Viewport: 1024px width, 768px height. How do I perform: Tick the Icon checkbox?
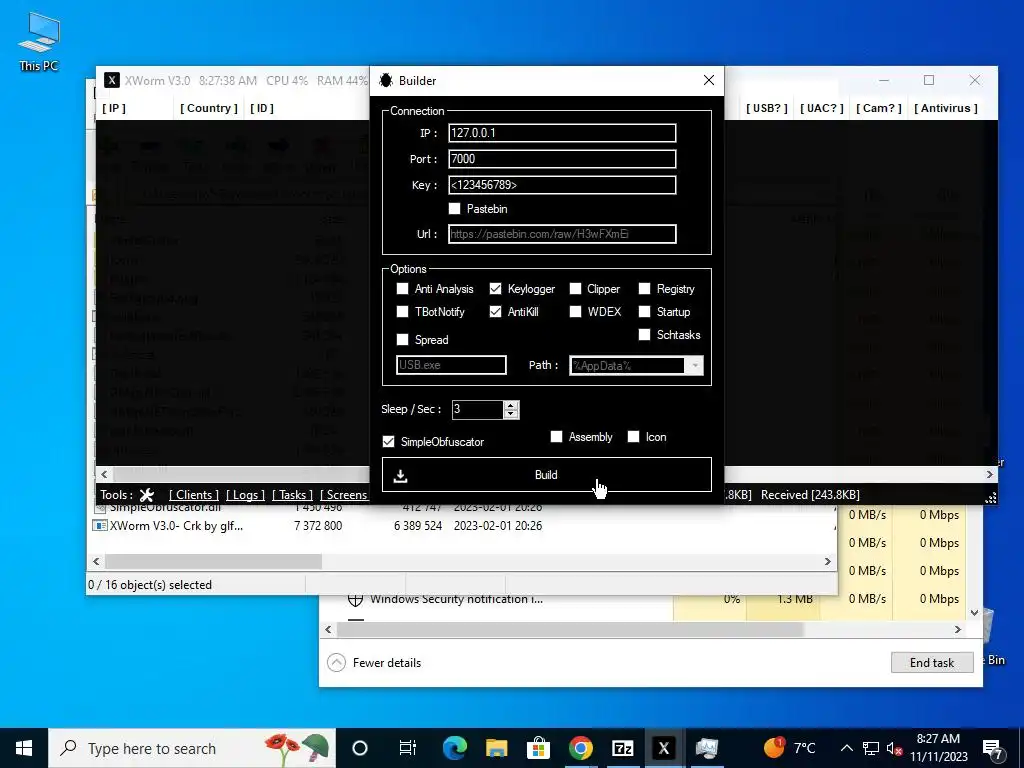(633, 436)
